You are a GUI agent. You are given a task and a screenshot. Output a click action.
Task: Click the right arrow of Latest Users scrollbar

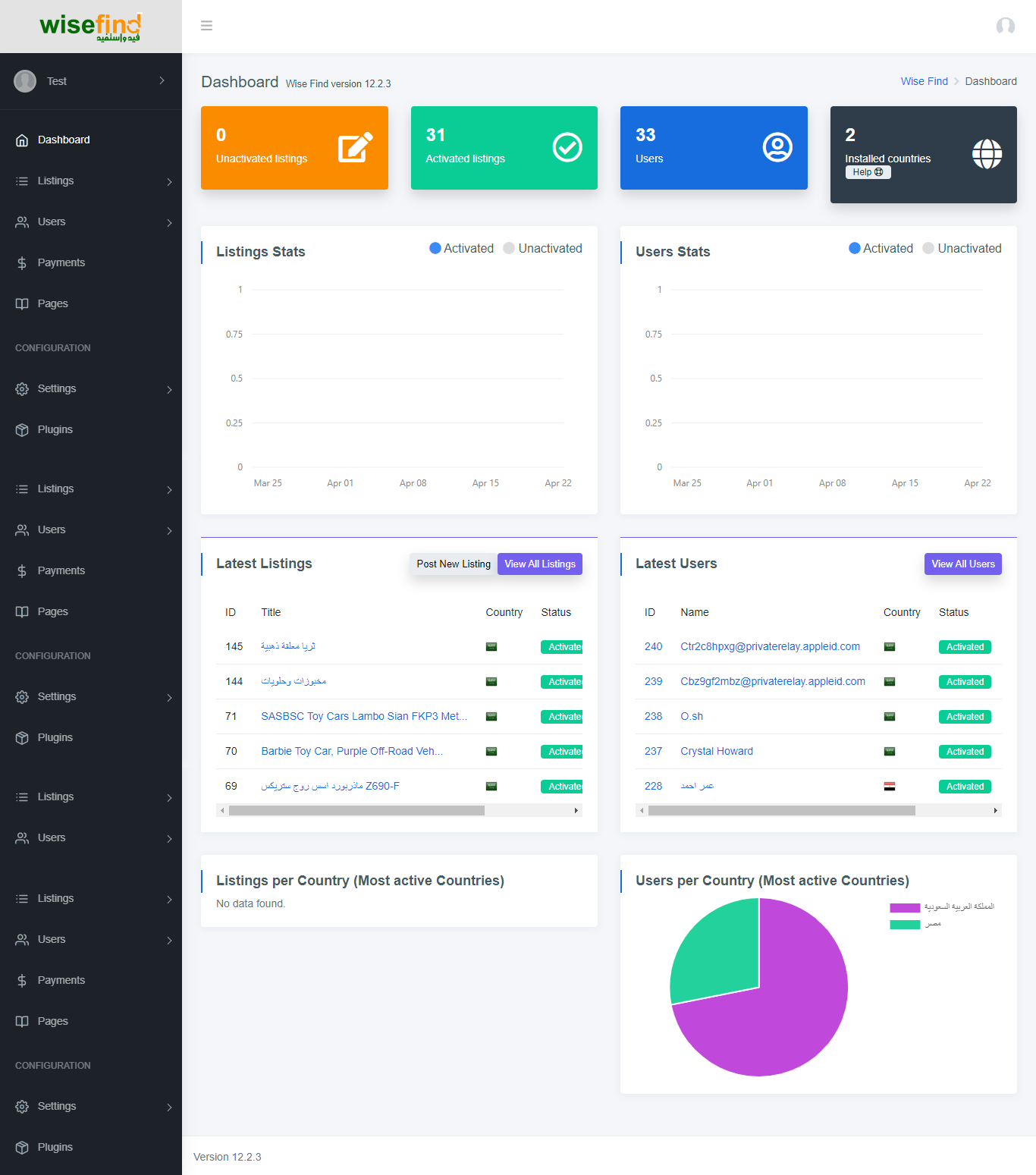(x=996, y=811)
